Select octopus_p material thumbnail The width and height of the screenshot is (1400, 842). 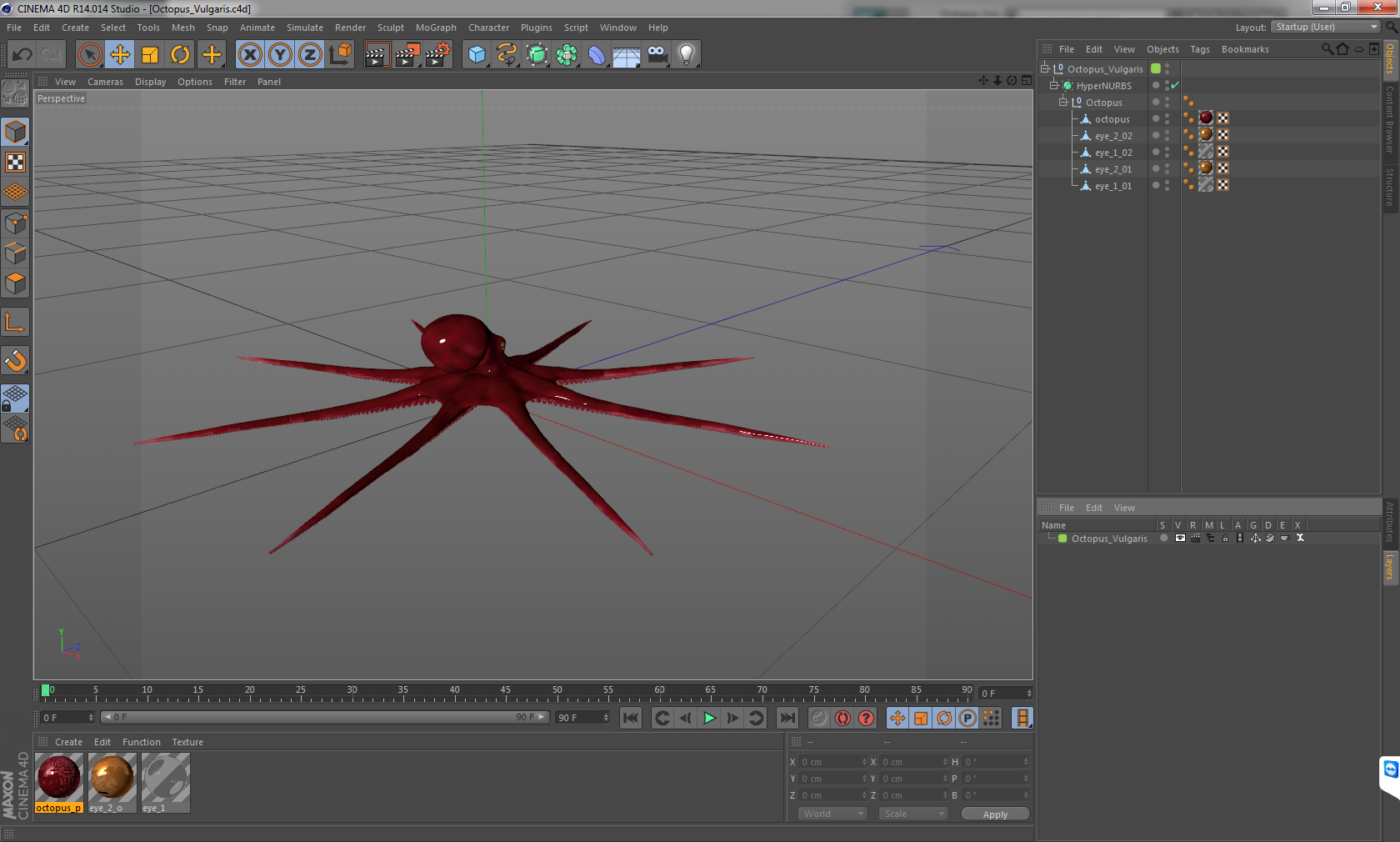tap(58, 783)
